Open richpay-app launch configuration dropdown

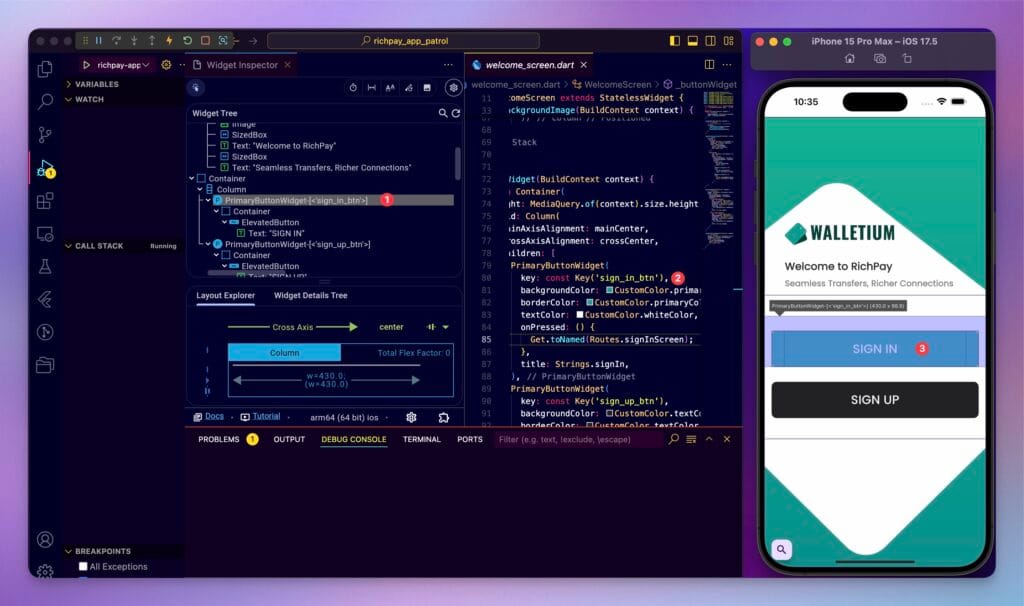point(123,65)
